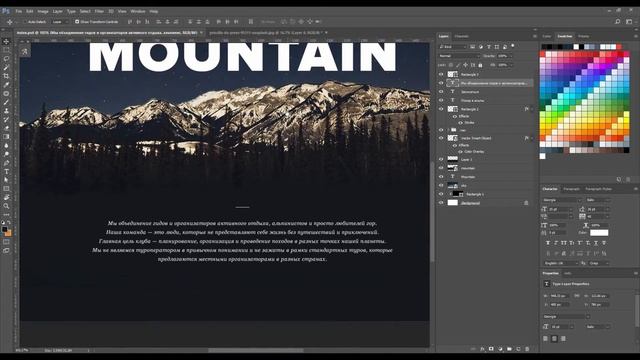The image size is (640, 360).
Task: Select the Zoom tool
Action: (x=6, y=206)
